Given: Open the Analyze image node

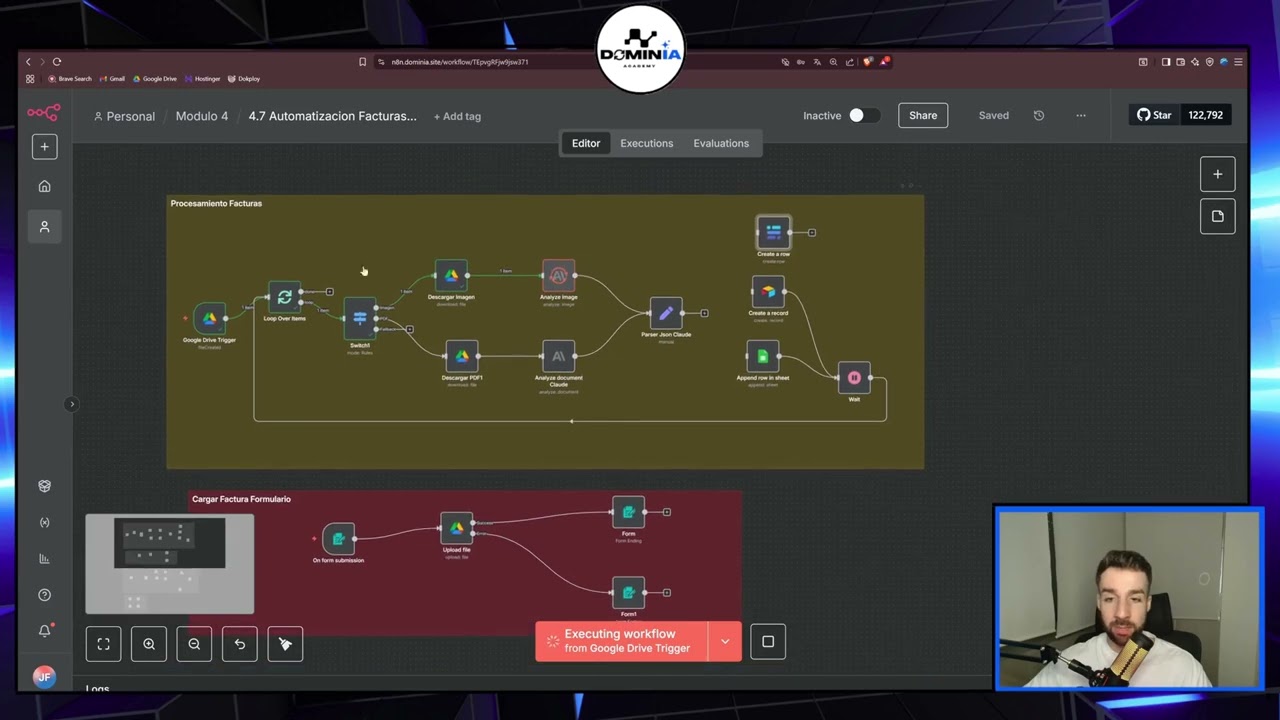Looking at the screenshot, I should click(x=558, y=275).
